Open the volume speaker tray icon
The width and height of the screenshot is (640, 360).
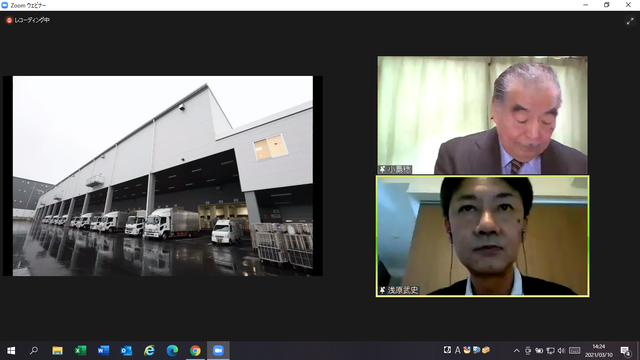(562, 351)
